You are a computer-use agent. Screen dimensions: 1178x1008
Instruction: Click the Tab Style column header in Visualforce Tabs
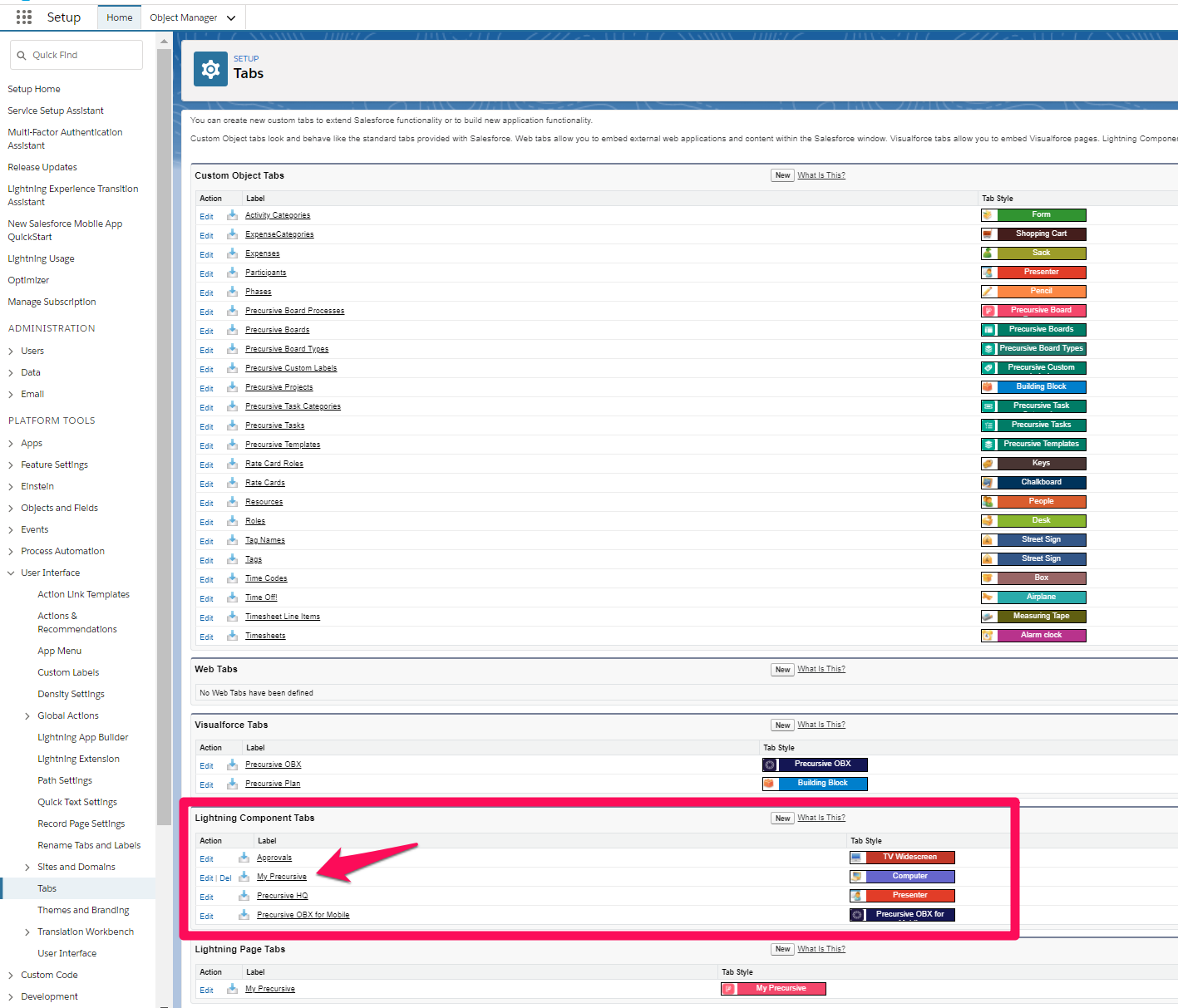(779, 748)
